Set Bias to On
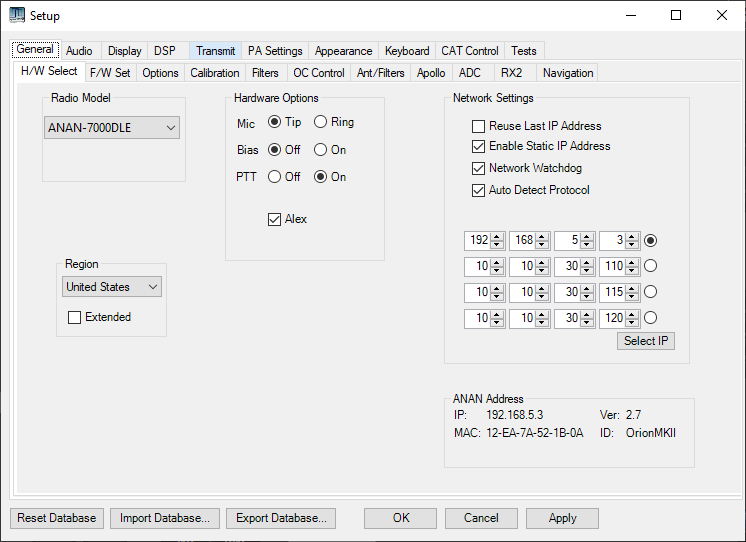 tap(320, 150)
